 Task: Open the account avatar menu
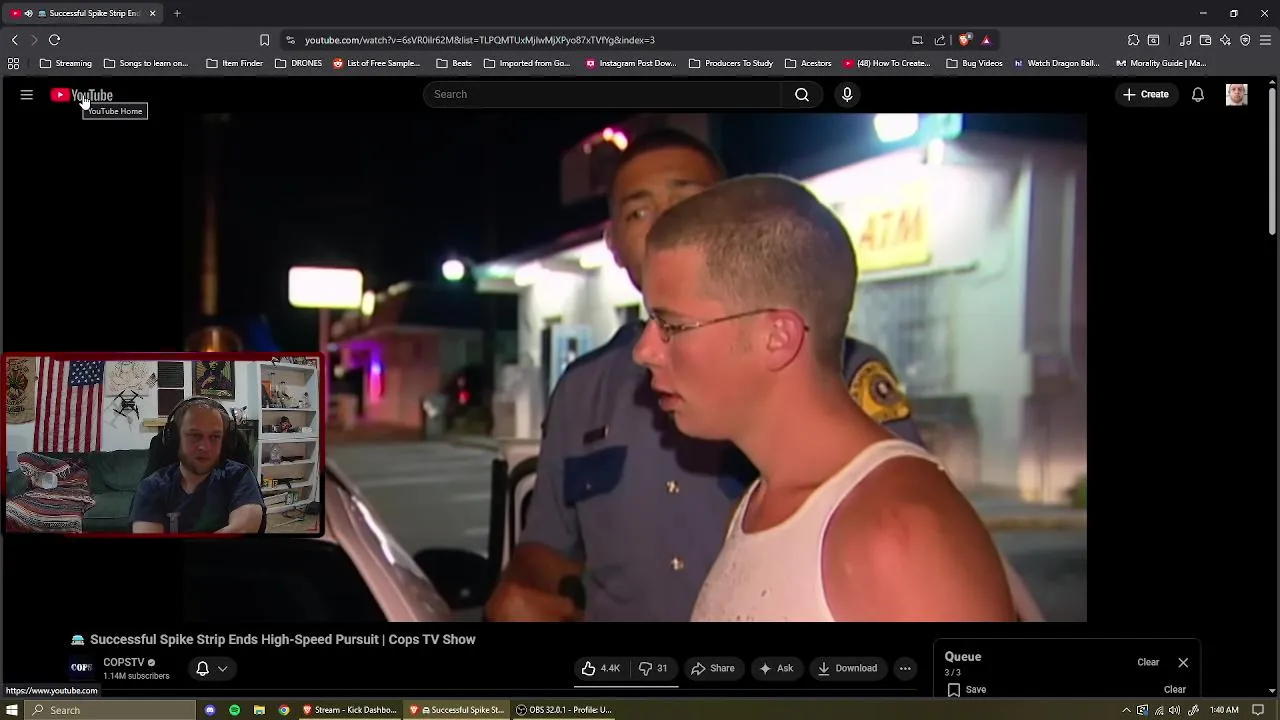1237,94
